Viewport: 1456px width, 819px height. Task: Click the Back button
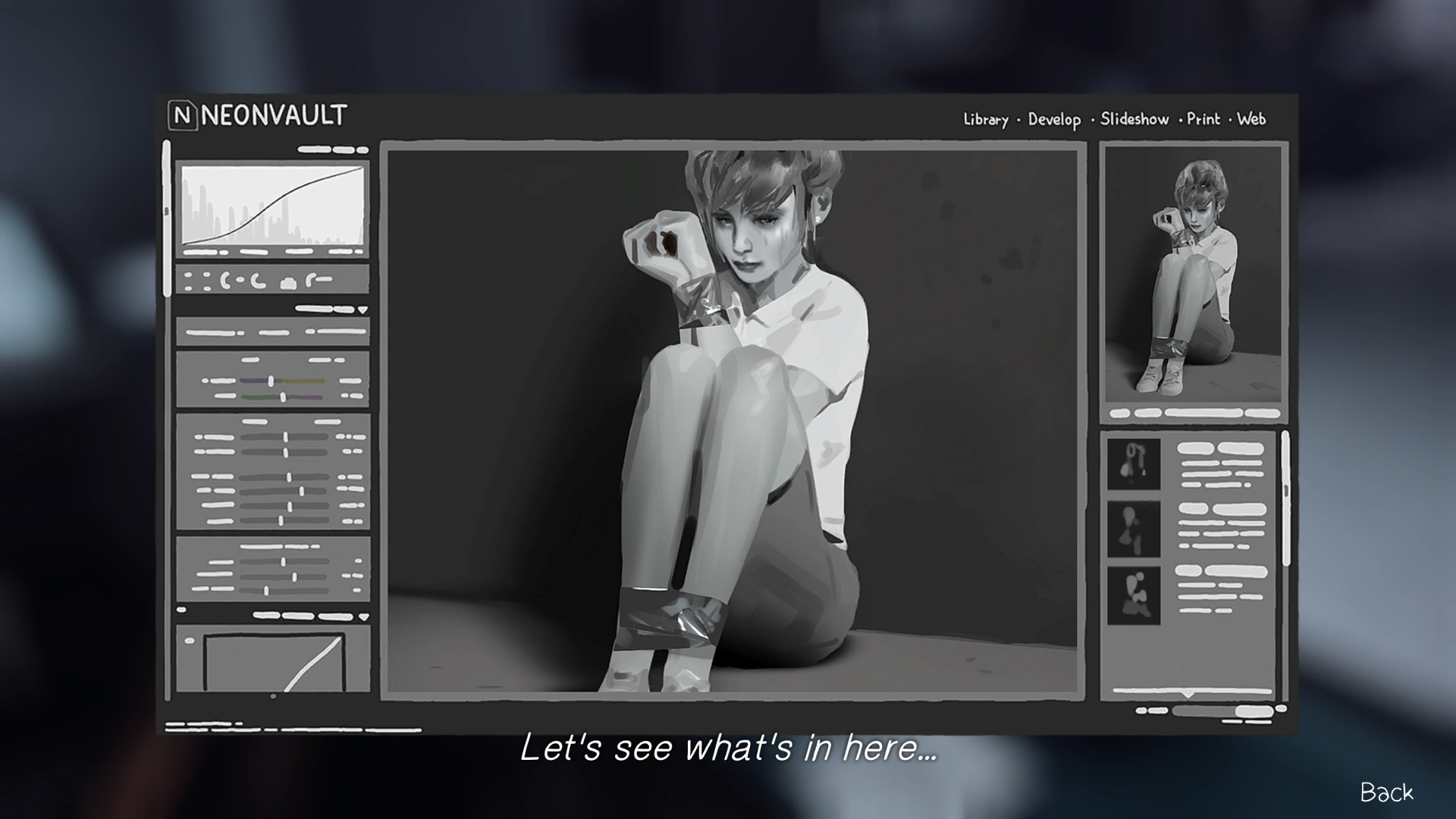tap(1386, 792)
